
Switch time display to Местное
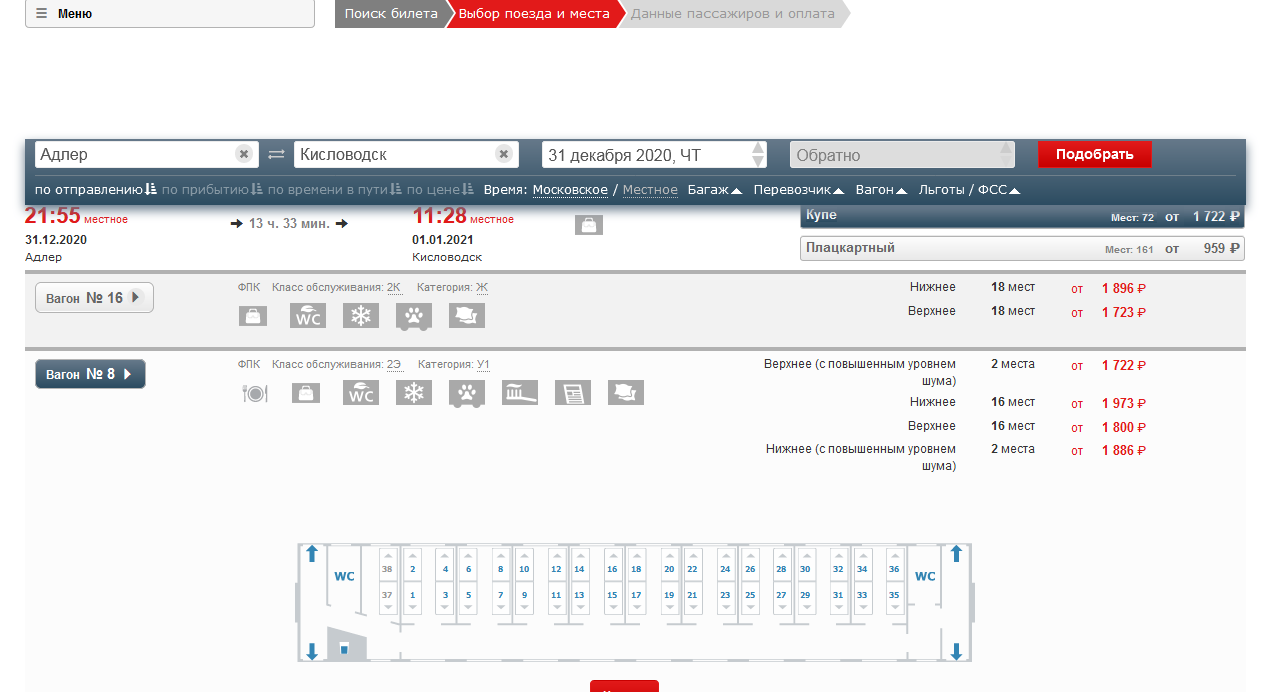(650, 190)
